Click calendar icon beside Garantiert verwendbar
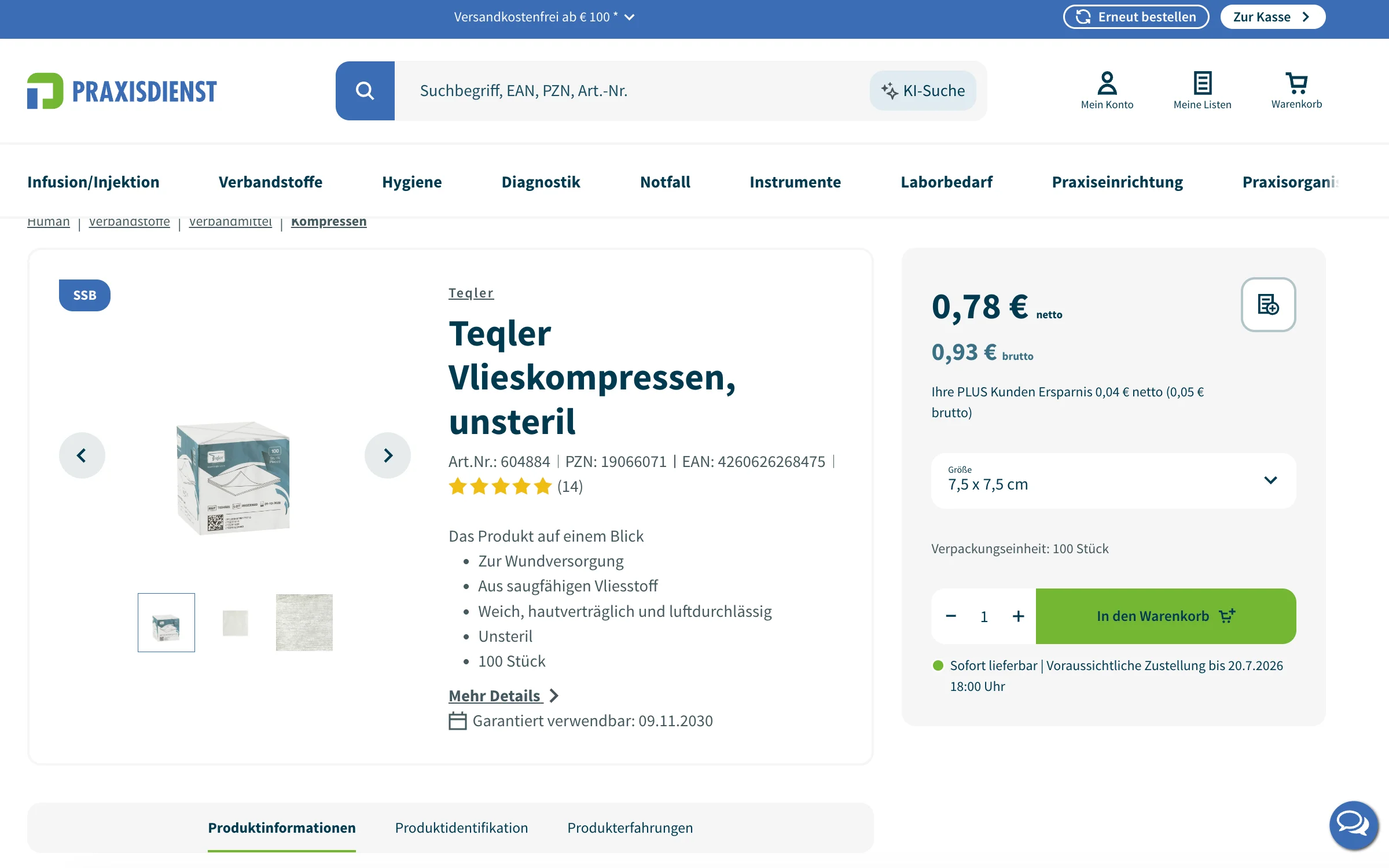This screenshot has width=1389, height=868. click(458, 721)
